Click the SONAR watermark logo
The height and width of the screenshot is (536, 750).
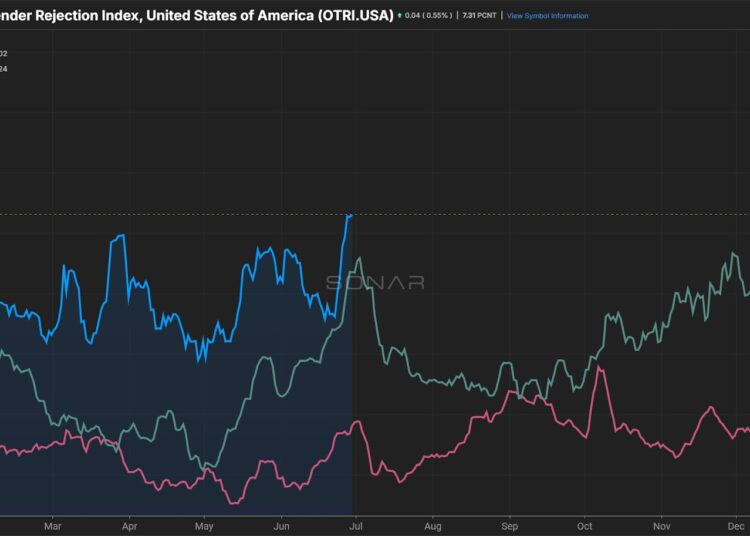375,283
